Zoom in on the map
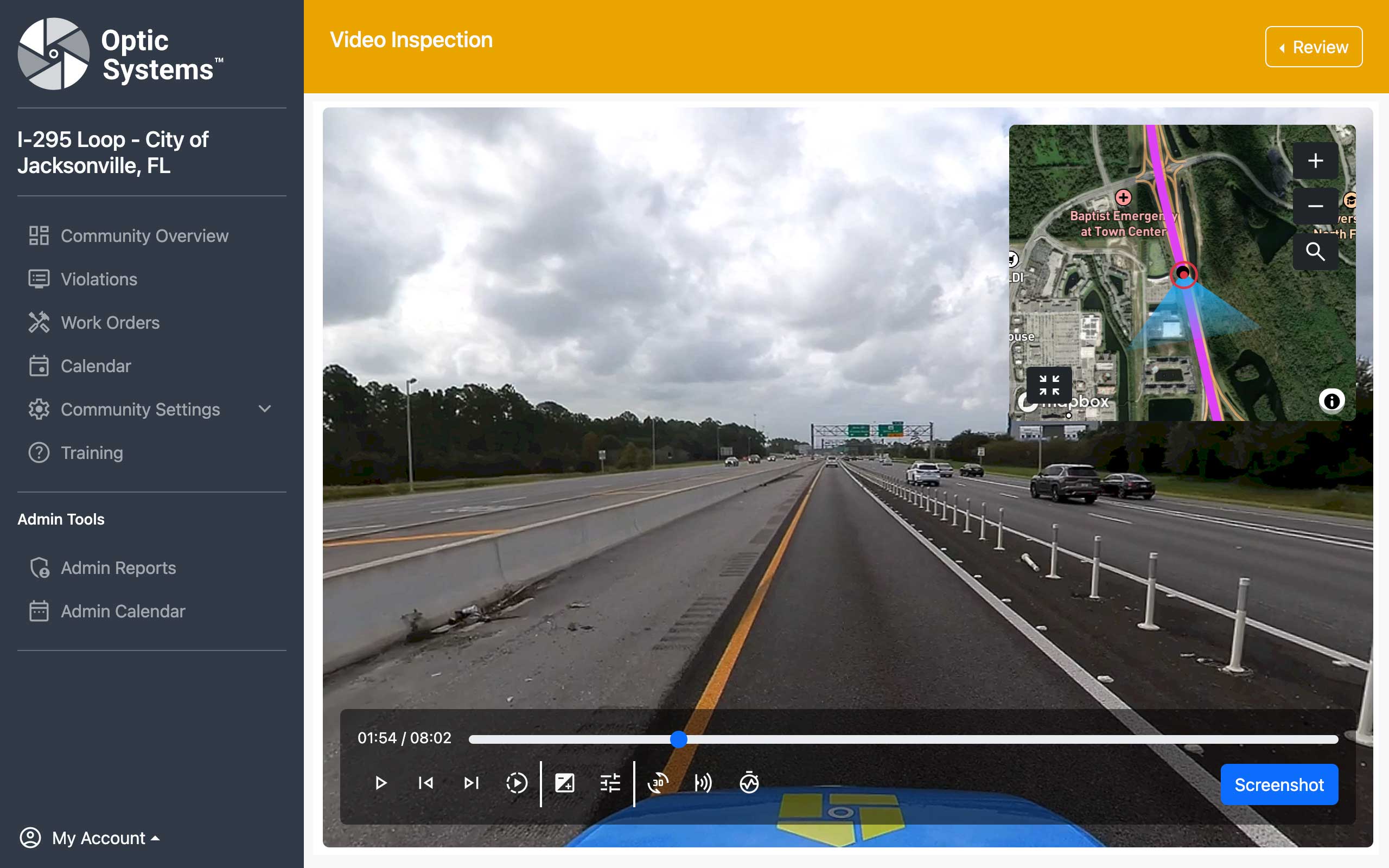This screenshot has width=1389, height=868. 1315,161
